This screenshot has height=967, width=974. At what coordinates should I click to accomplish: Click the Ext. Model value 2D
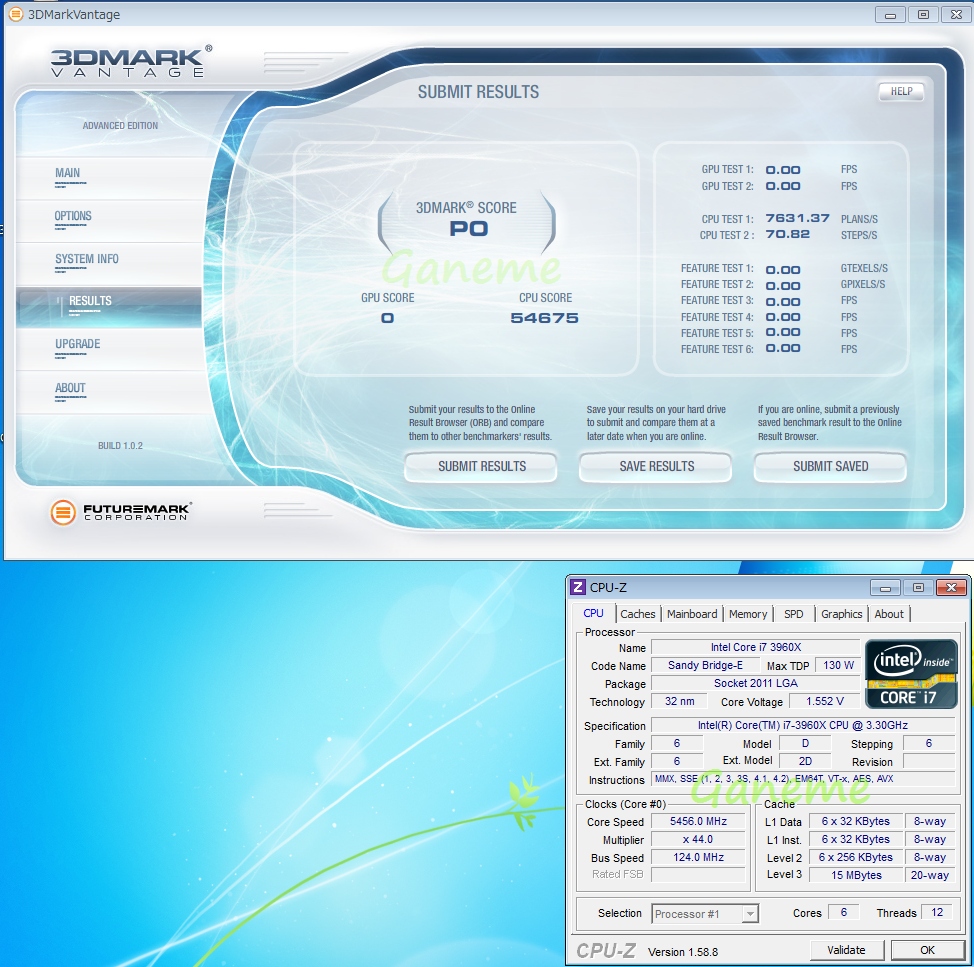click(x=805, y=761)
